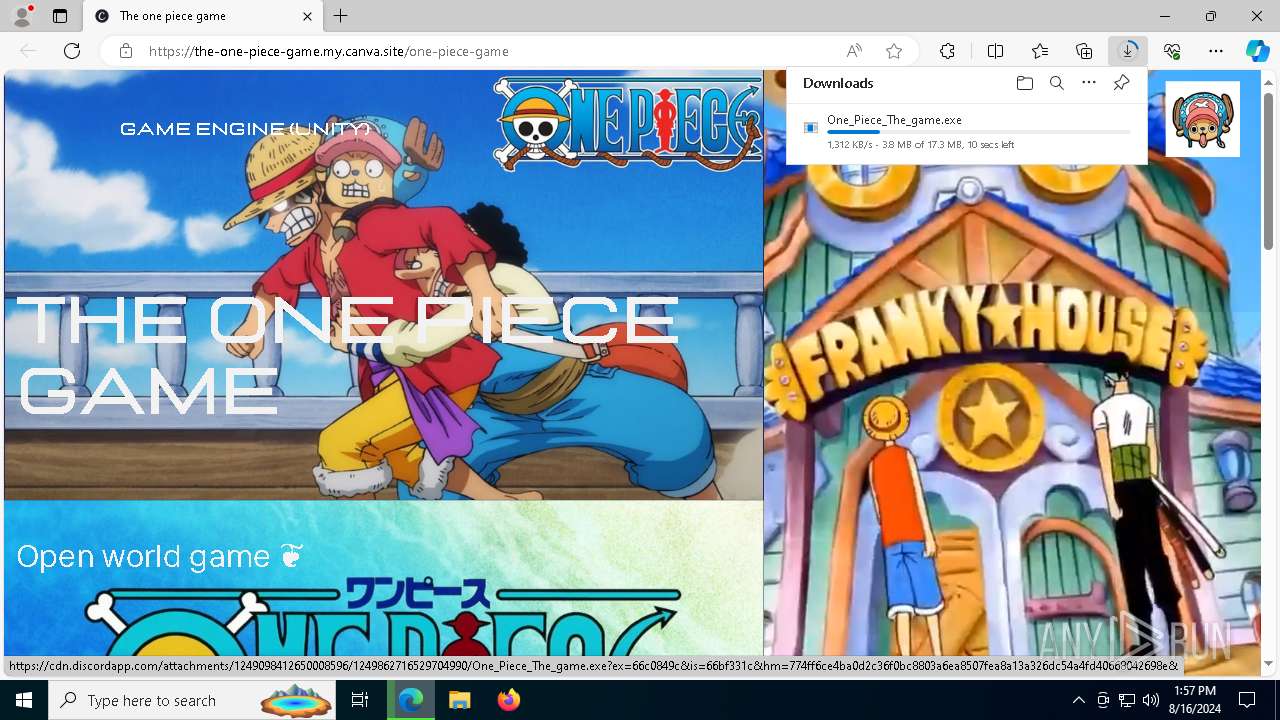Viewport: 1280px width, 720px height.
Task: Add this page to favorites with the star
Action: pos(894,51)
